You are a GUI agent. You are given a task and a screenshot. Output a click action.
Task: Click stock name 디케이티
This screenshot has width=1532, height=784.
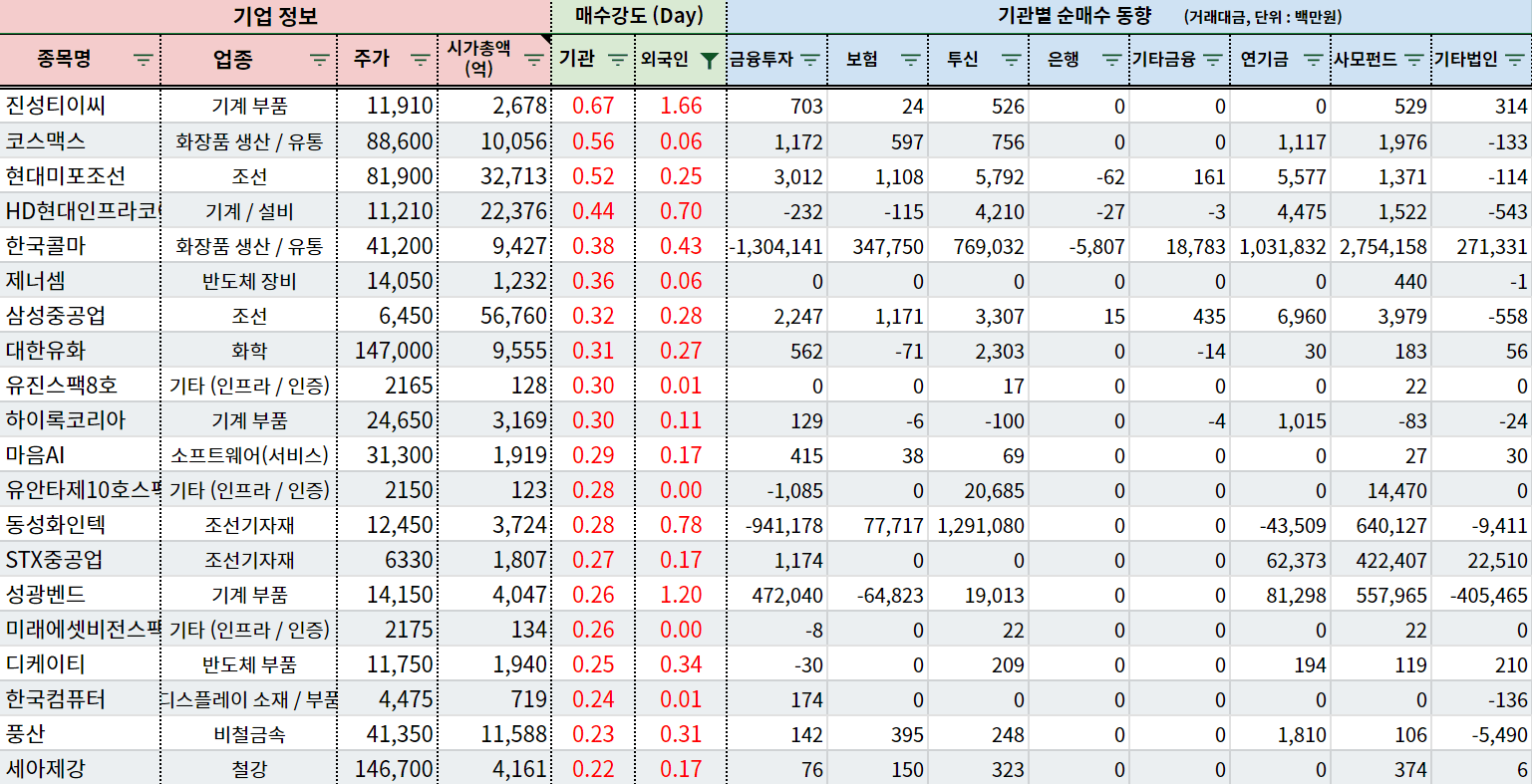tap(46, 664)
